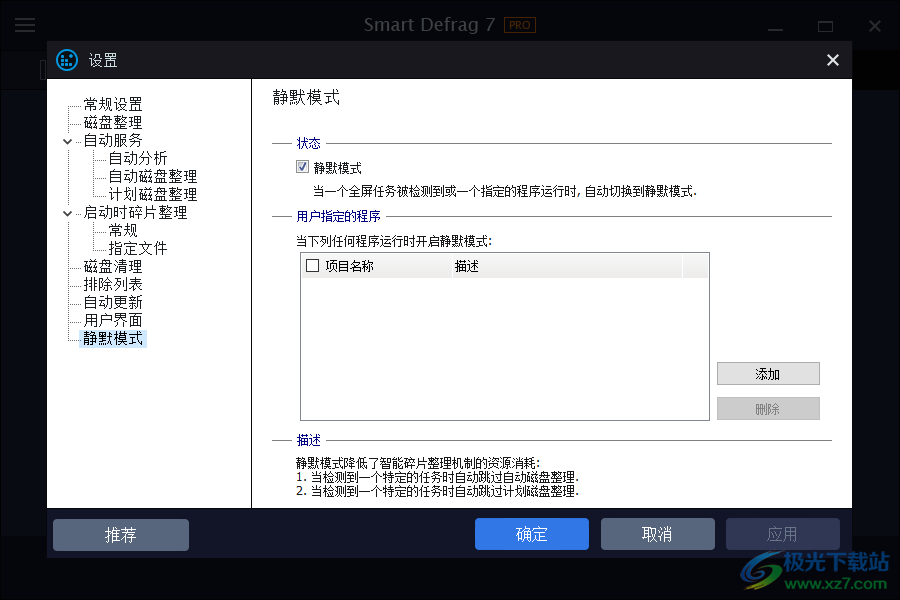Screen dimensions: 900x600
Task: Click the 项目名称 column header
Action: tap(377, 266)
